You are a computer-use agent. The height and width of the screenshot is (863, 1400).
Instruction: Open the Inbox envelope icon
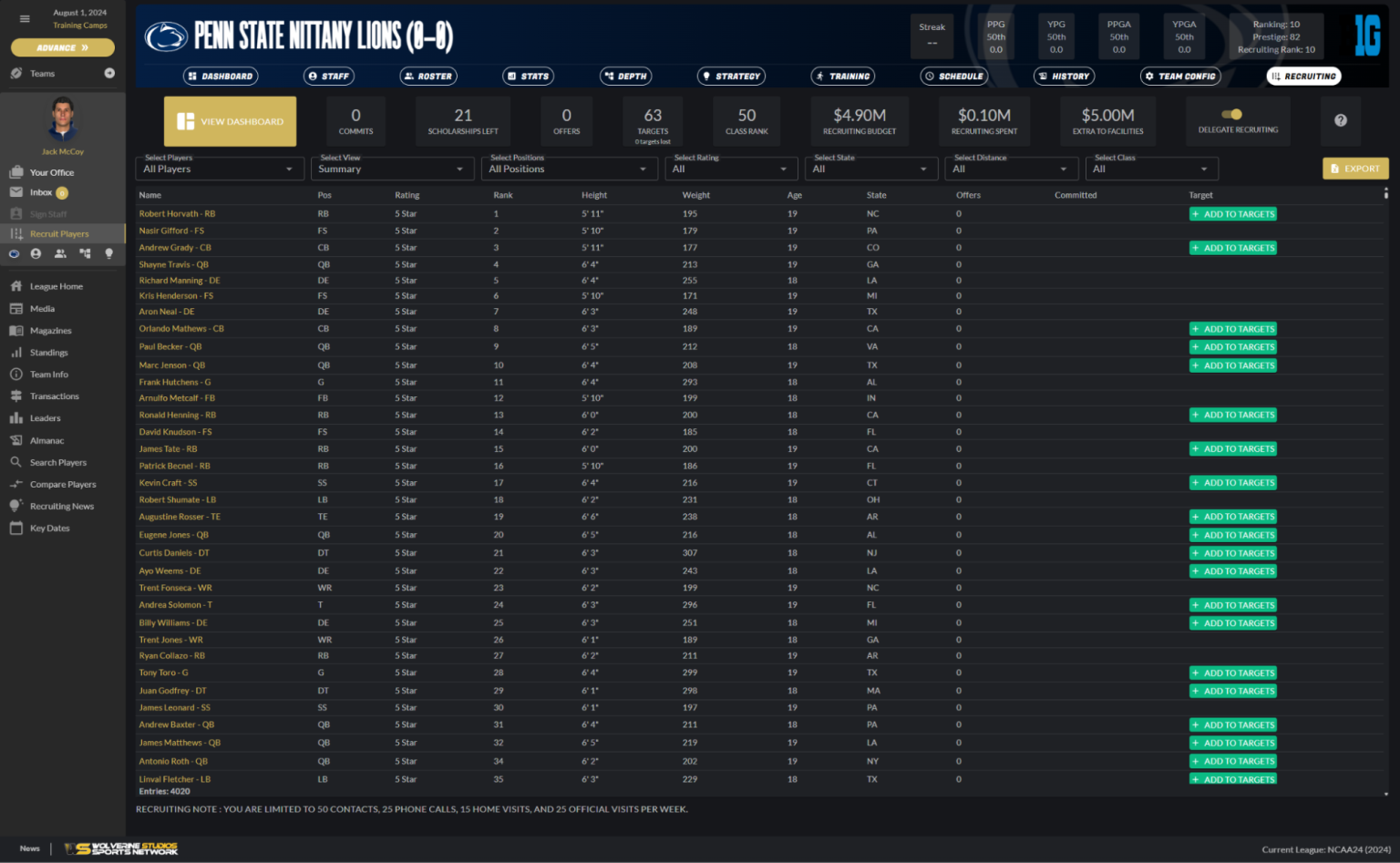pyautogui.click(x=16, y=192)
